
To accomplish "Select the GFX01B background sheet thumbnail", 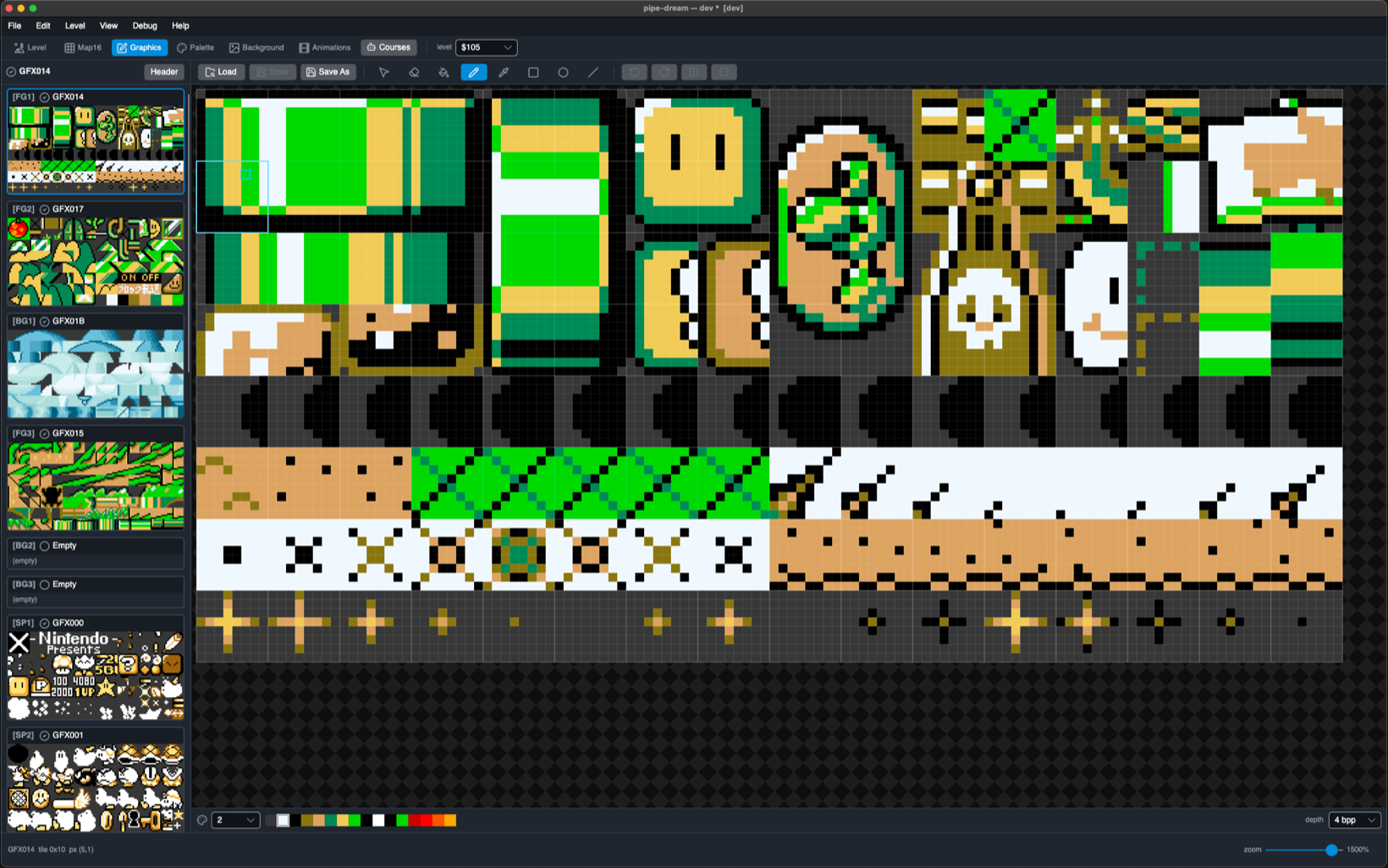I will (96, 374).
